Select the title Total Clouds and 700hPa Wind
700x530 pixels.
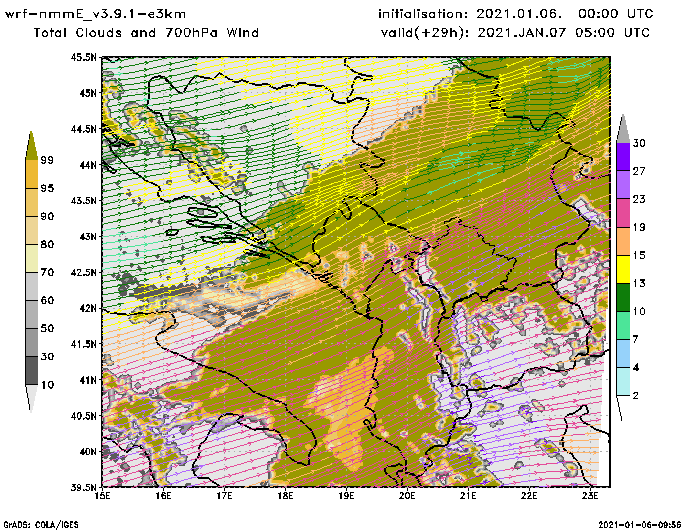(146, 33)
